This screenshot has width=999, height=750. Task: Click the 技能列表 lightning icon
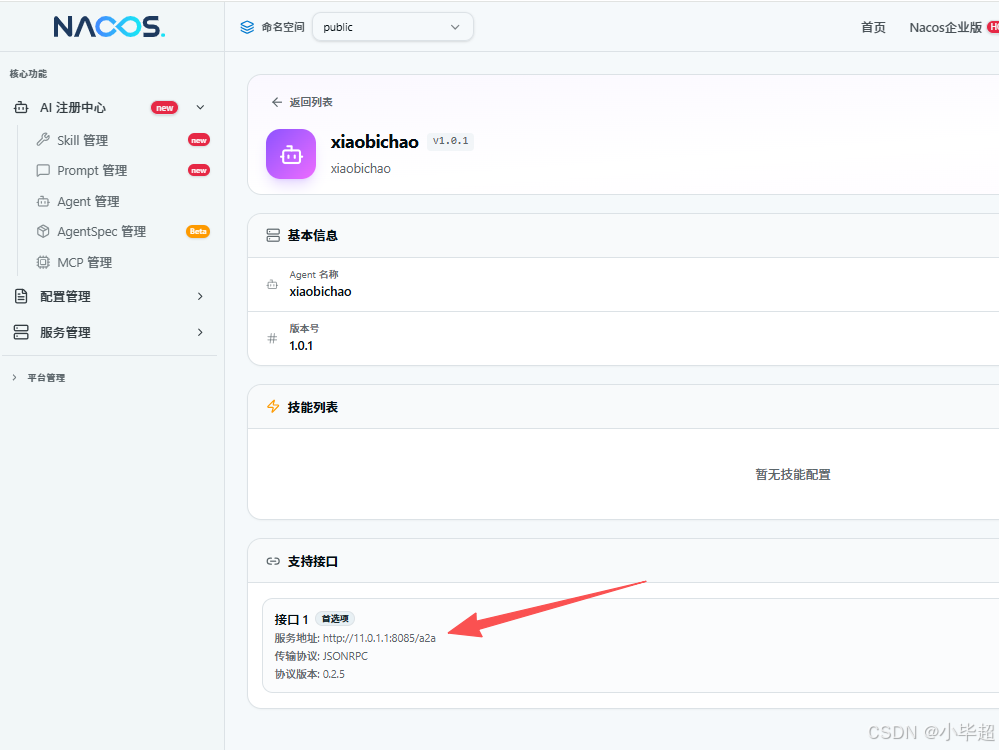(x=273, y=407)
